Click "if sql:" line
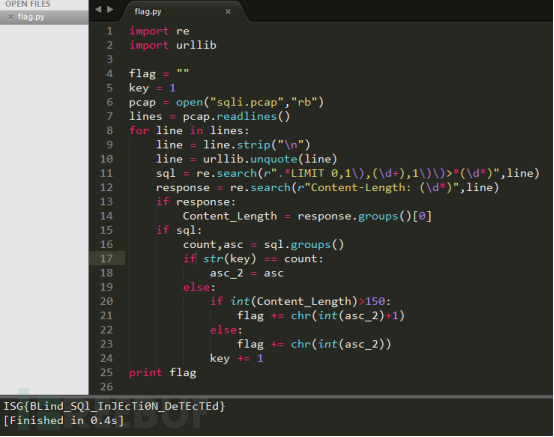Viewport: 554px width, 437px height. pos(179,230)
